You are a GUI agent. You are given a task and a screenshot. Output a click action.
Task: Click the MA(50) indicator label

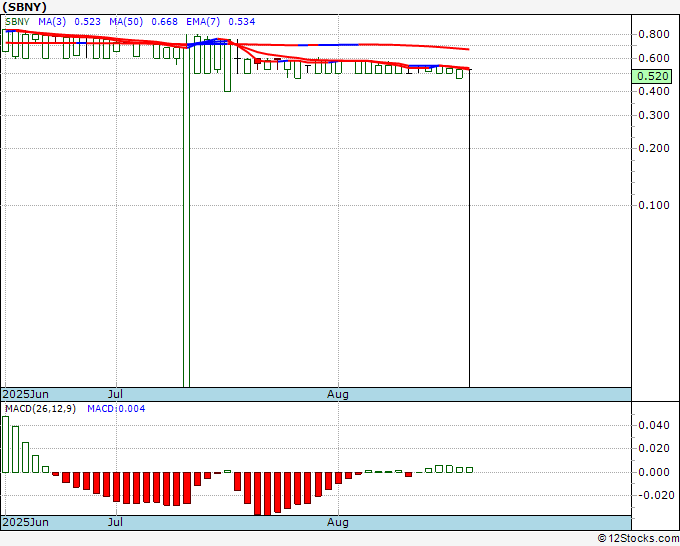click(x=126, y=22)
